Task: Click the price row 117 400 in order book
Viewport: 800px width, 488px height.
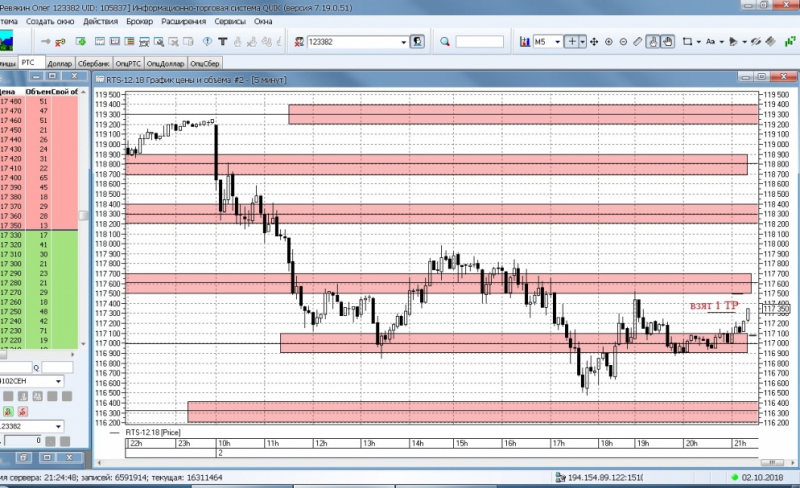Action: point(39,178)
